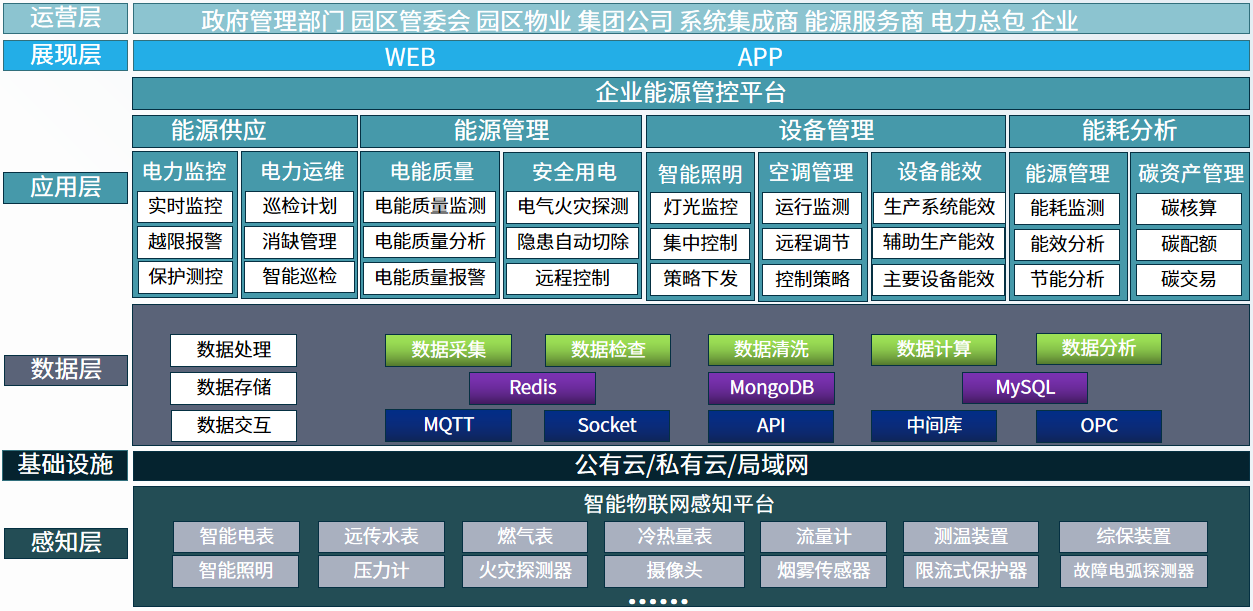The height and width of the screenshot is (611, 1253).
Task: Click the "隐患自动切除" box
Action: [x=573, y=242]
